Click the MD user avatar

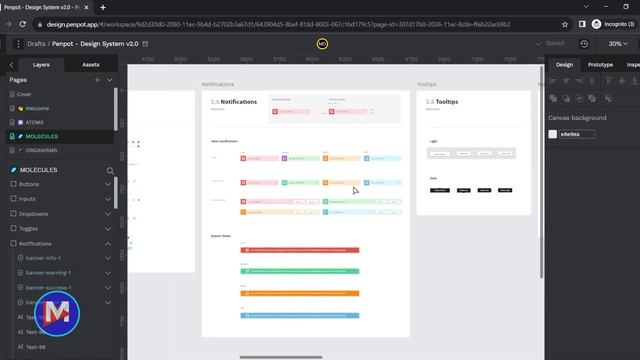tap(322, 44)
